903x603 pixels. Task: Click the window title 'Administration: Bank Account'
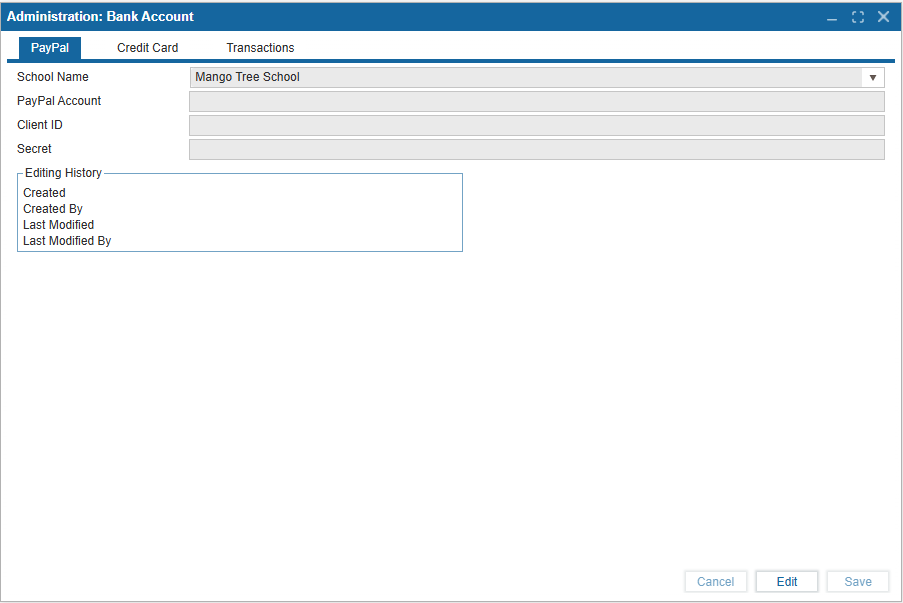(x=100, y=17)
